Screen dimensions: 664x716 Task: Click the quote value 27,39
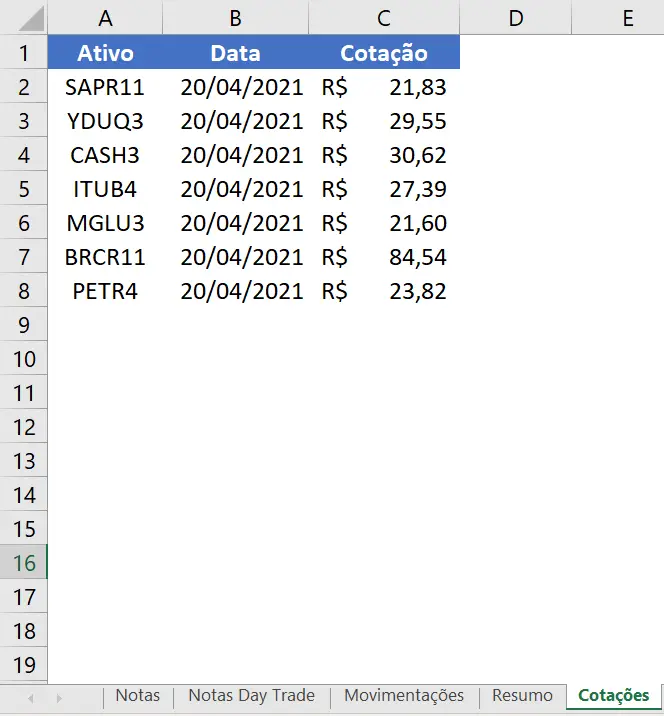tap(417, 189)
